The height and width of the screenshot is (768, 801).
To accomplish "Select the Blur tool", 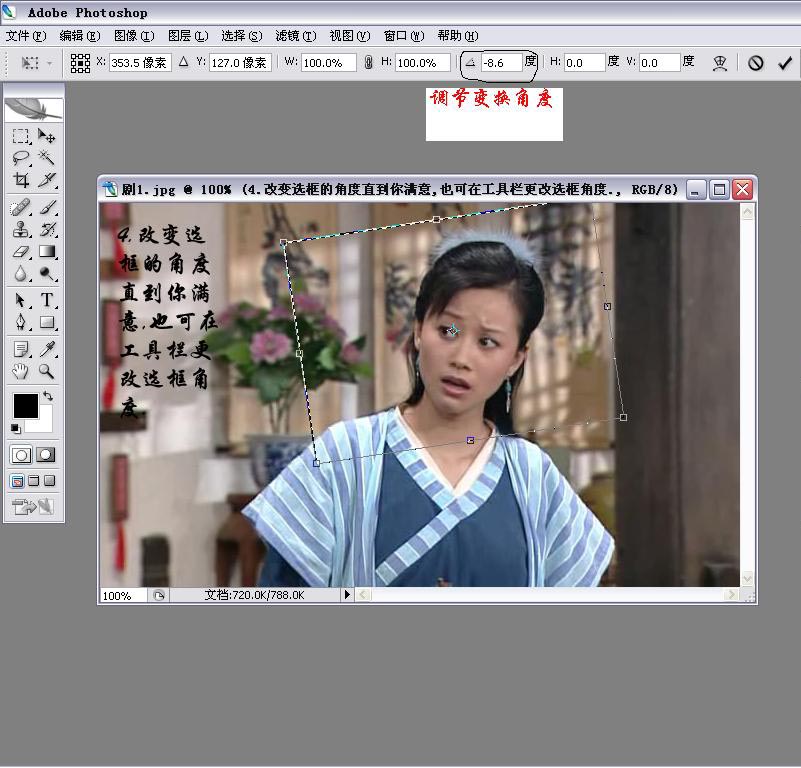I will coord(21,274).
